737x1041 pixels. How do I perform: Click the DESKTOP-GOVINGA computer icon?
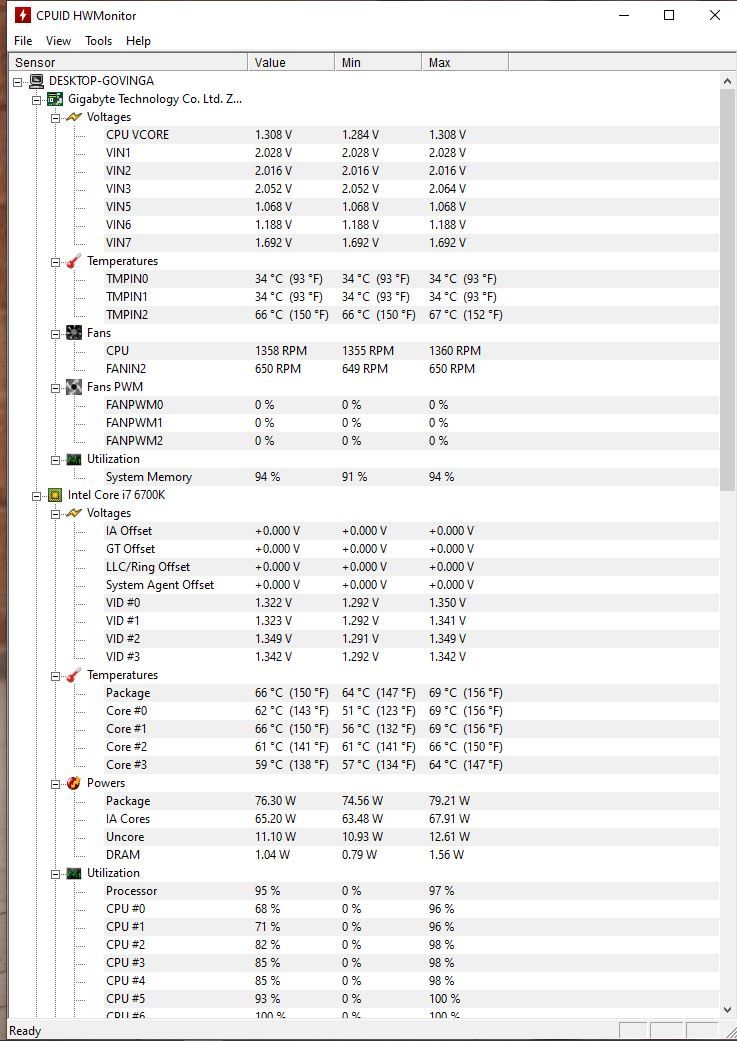tap(36, 81)
